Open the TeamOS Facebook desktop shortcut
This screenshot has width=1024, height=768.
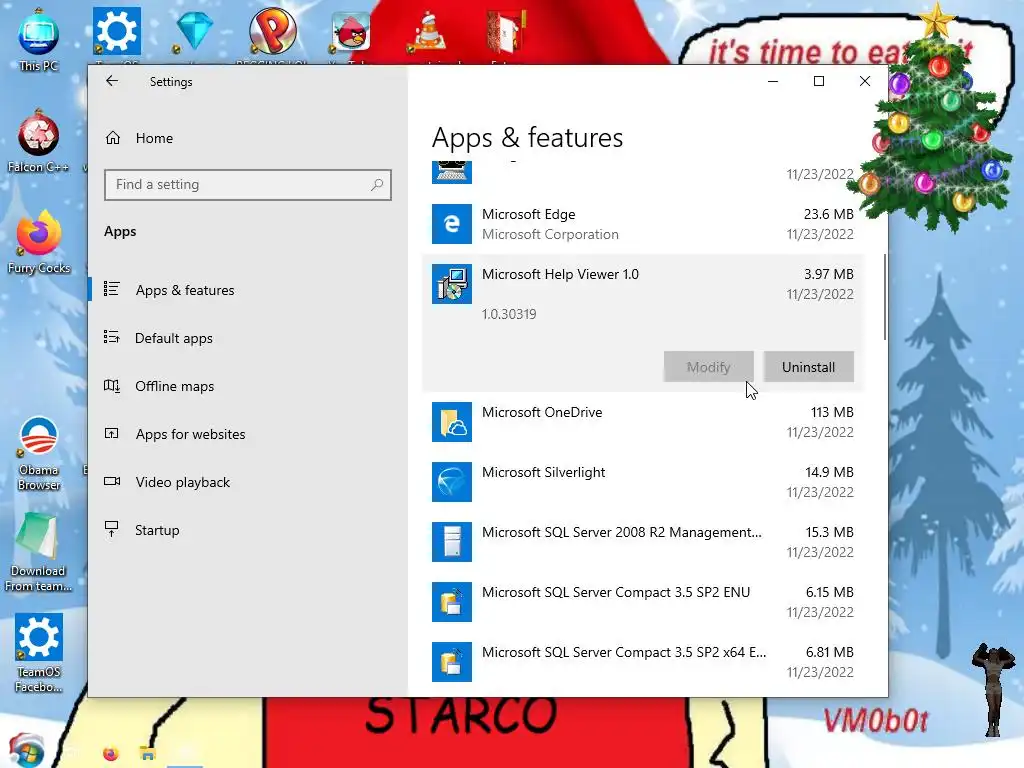point(39,653)
